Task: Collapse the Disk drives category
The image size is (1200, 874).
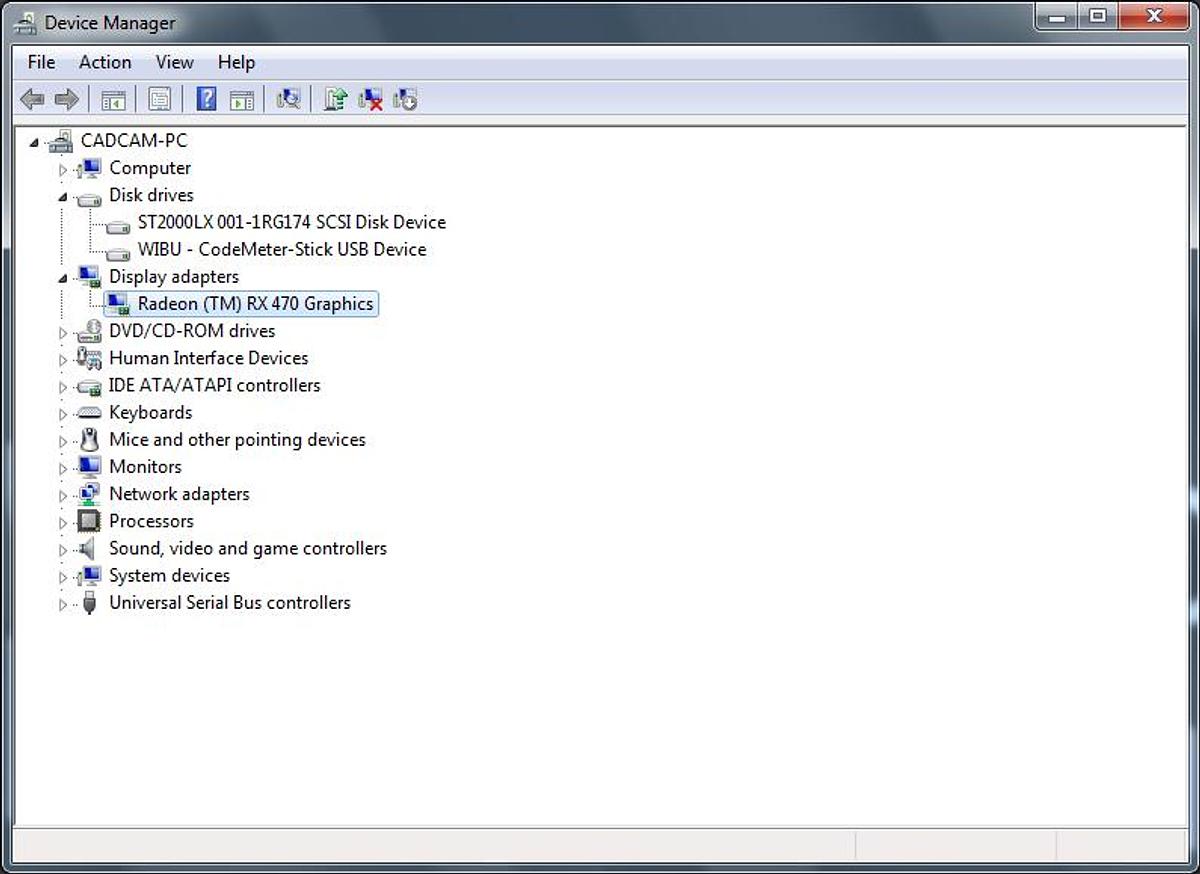Action: coord(63,196)
